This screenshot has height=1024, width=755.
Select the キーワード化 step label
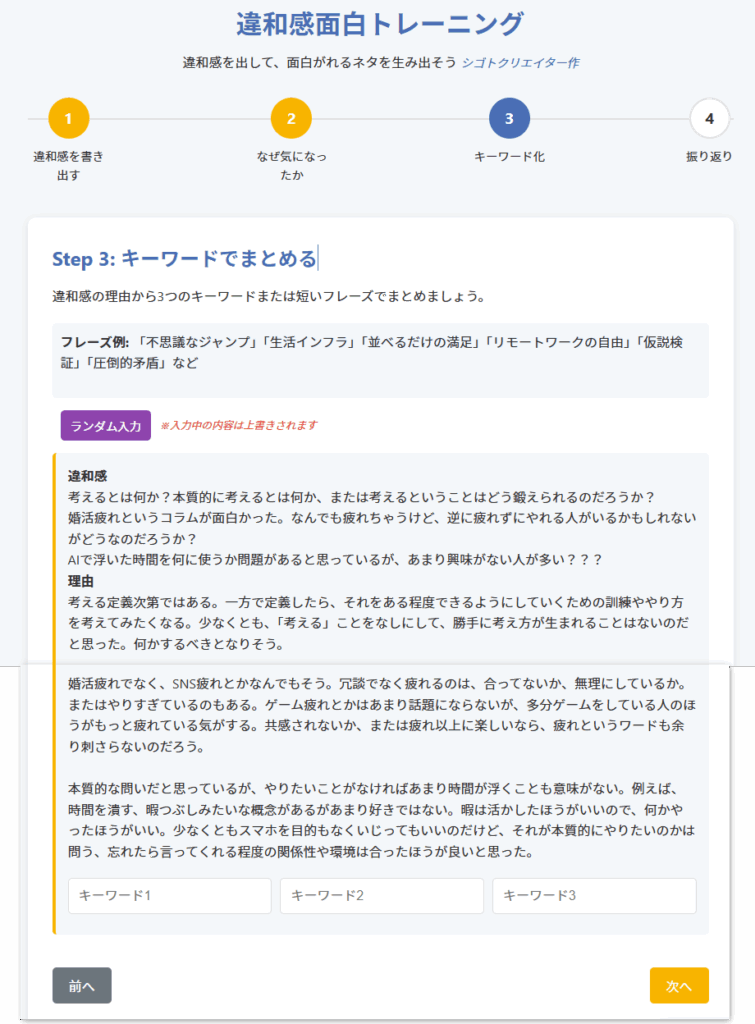(509, 157)
